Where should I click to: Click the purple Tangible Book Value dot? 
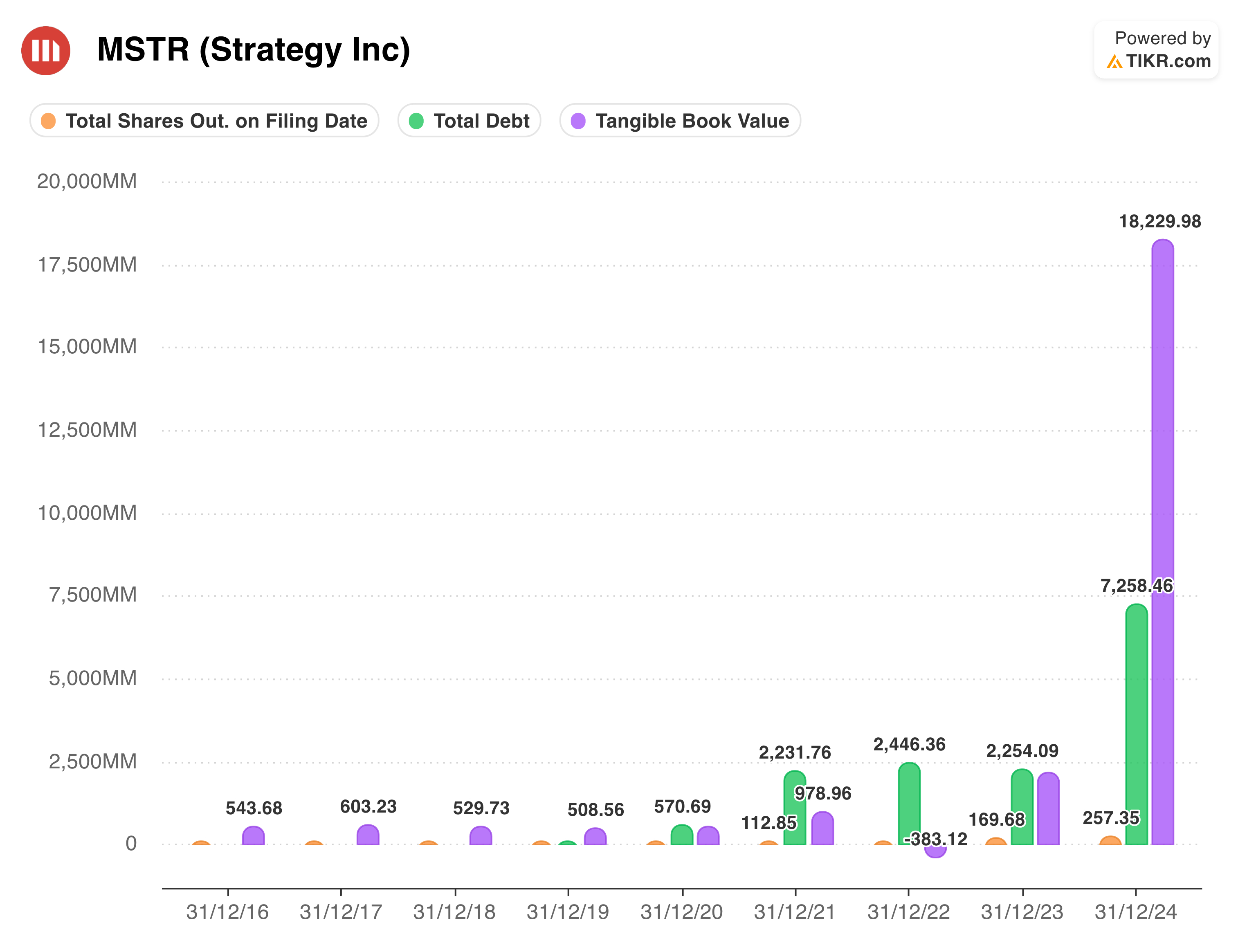point(577,121)
